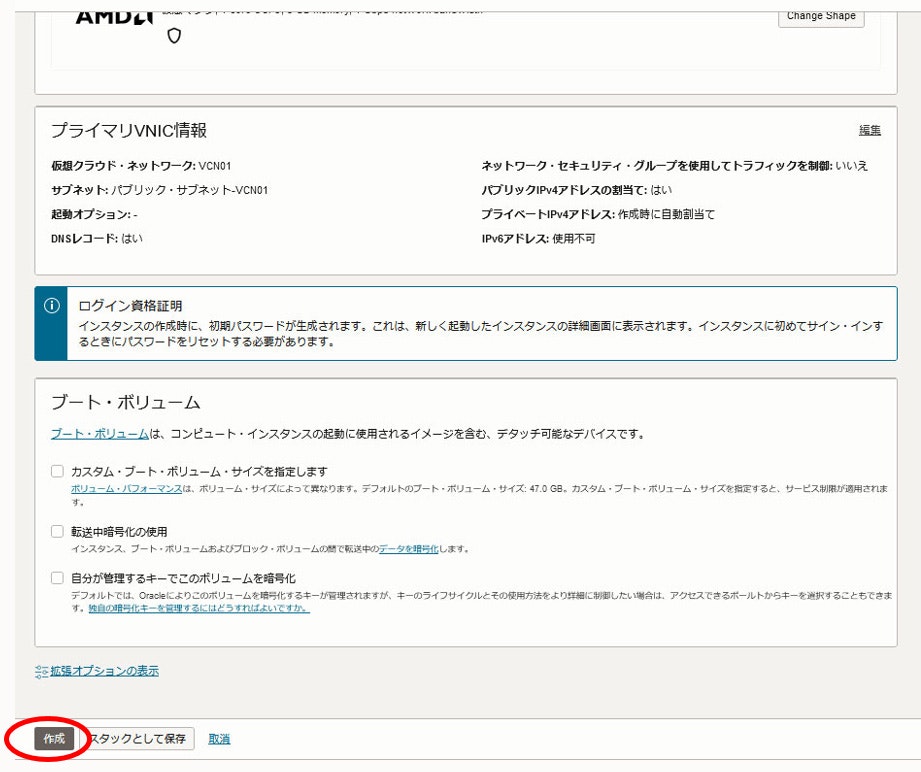
Task: Select the 起動オプション value text
Action: 136,215
